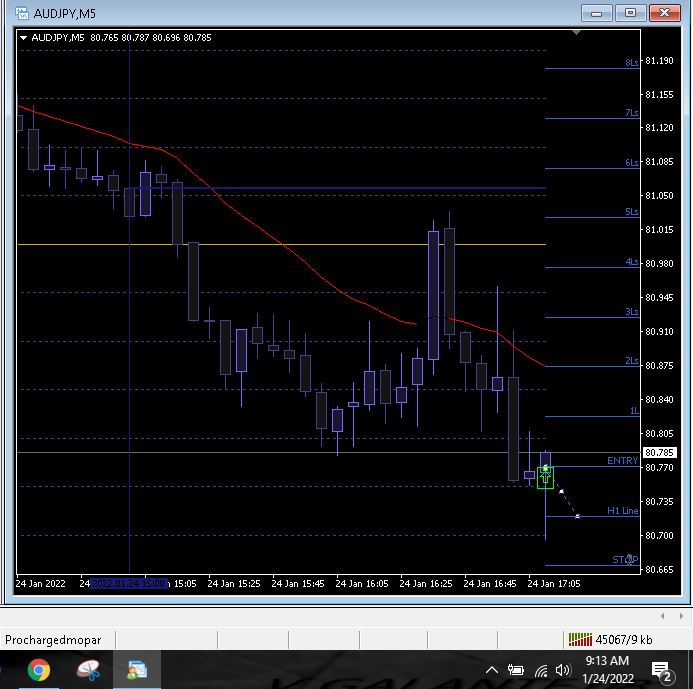
Task: Click the white trendline end point
Action: (577, 516)
